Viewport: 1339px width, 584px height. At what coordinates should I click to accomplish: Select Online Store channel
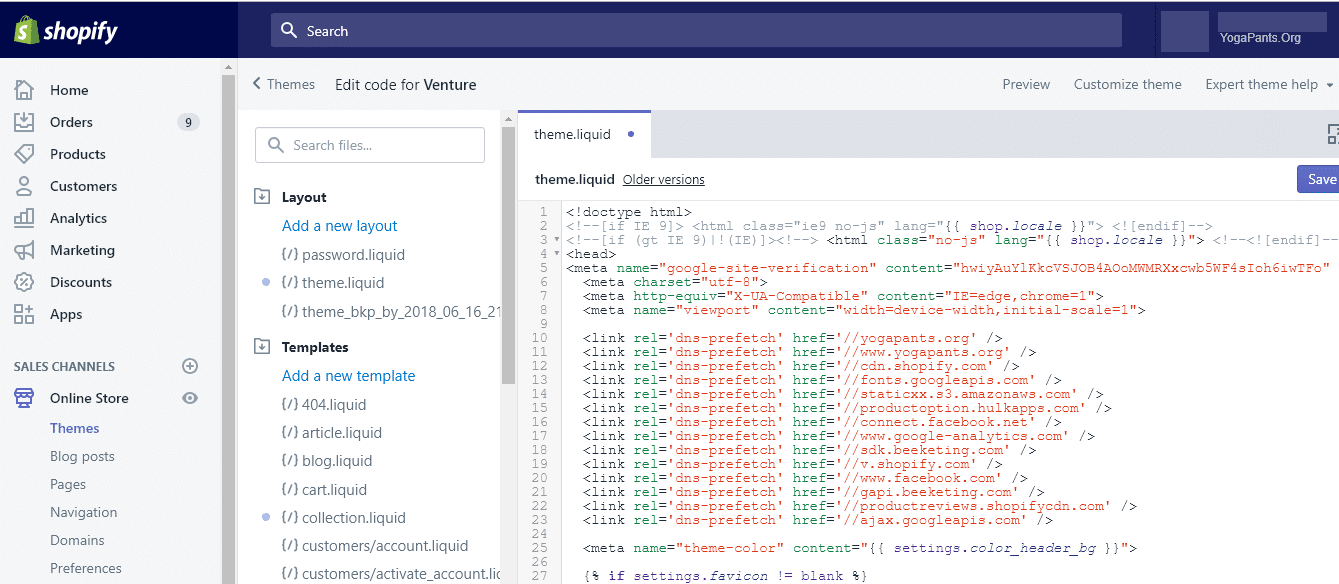click(x=89, y=398)
